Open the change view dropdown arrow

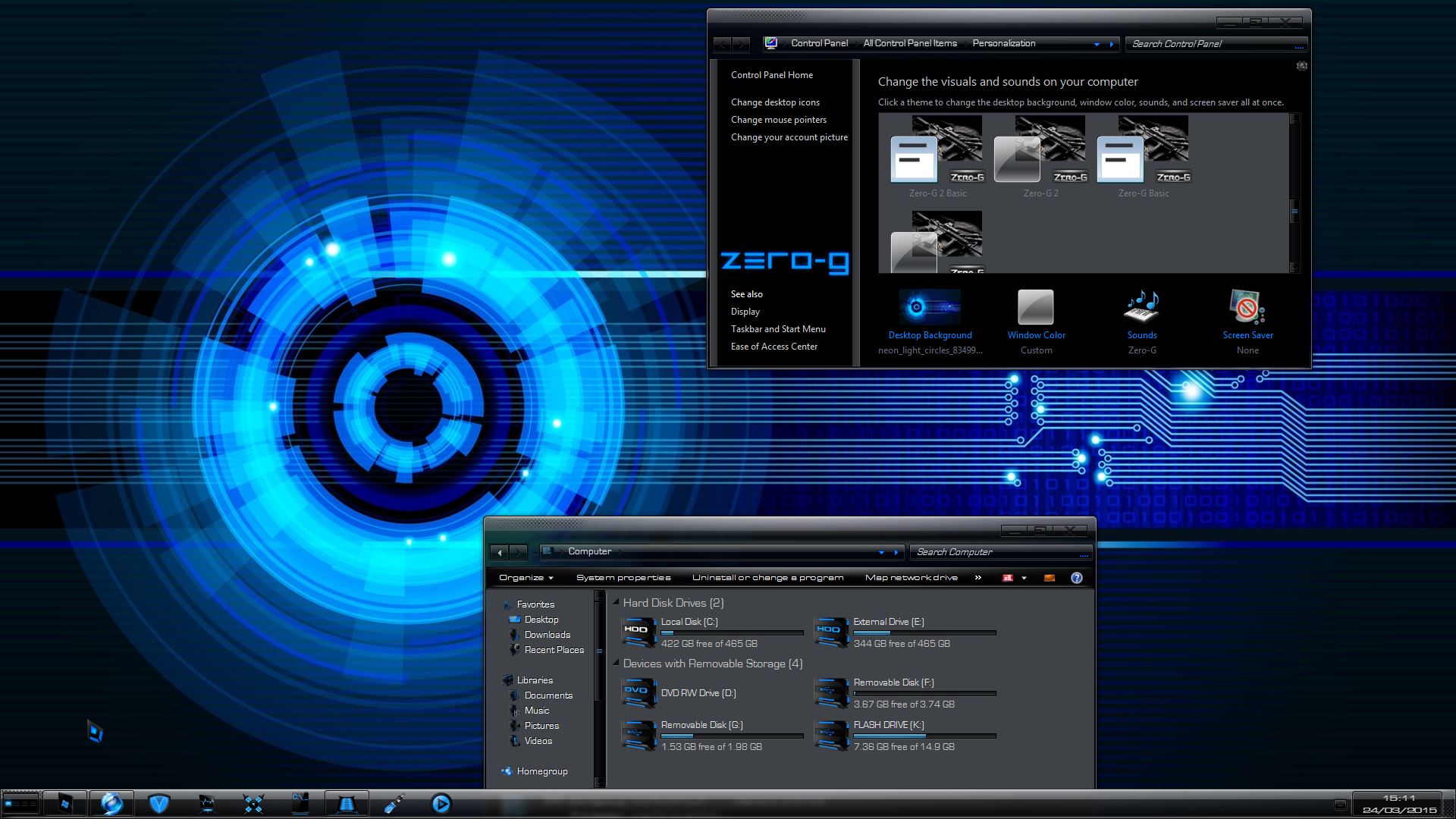click(x=1024, y=578)
